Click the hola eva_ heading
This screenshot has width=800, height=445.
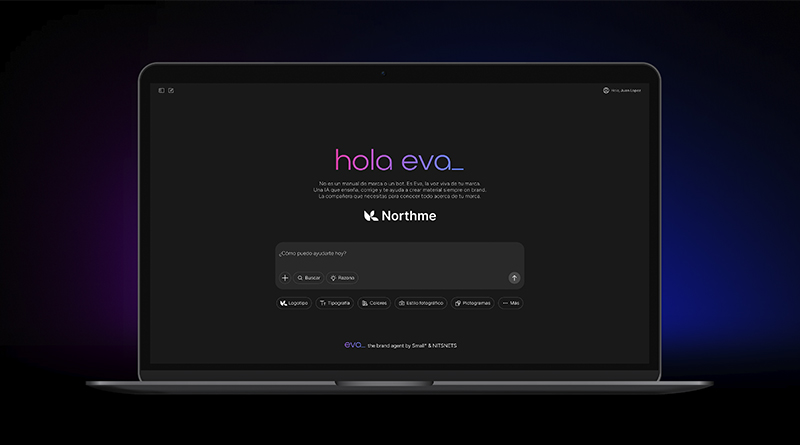point(399,160)
